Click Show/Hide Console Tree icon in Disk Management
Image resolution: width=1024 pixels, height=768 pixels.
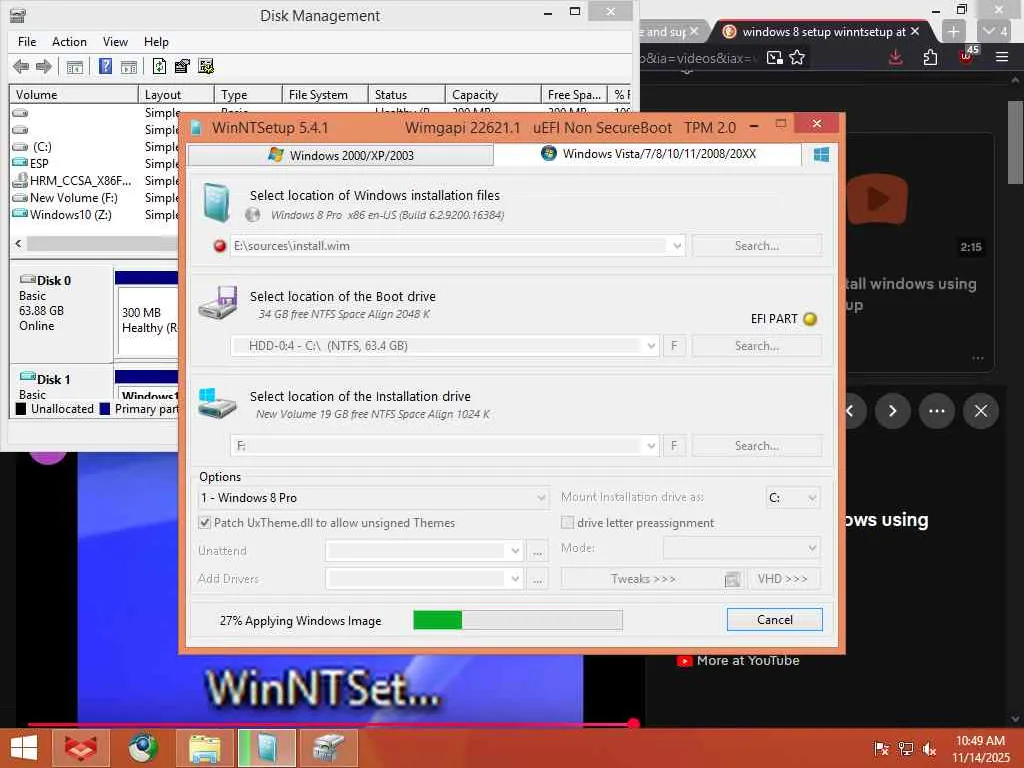coord(75,67)
